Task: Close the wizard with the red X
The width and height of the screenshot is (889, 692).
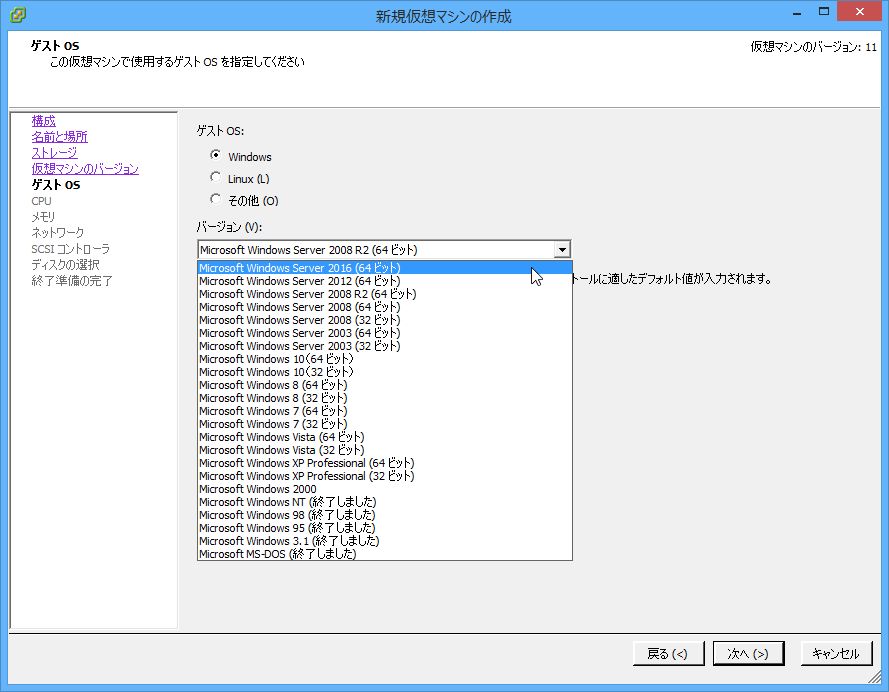Action: pos(860,11)
